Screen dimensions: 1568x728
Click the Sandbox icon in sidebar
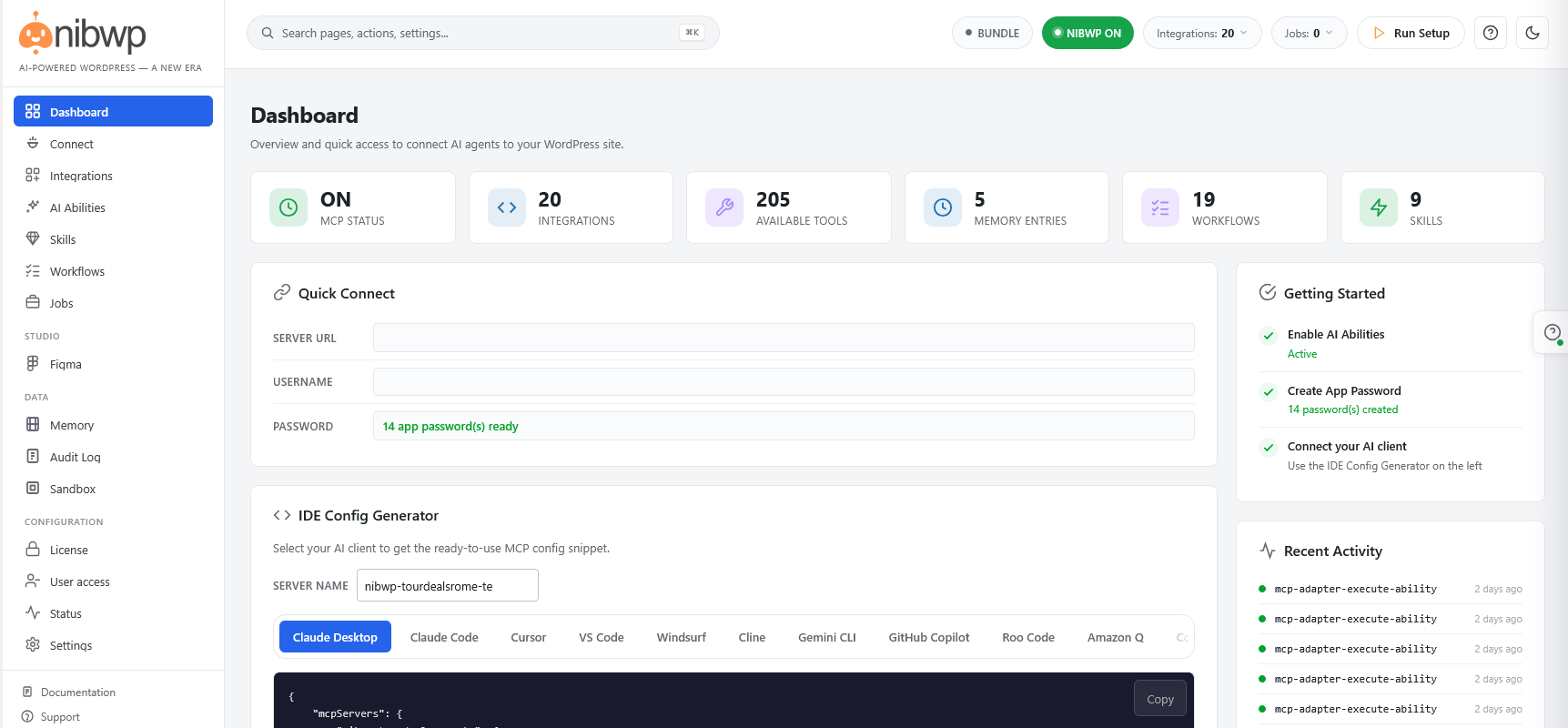coord(33,488)
